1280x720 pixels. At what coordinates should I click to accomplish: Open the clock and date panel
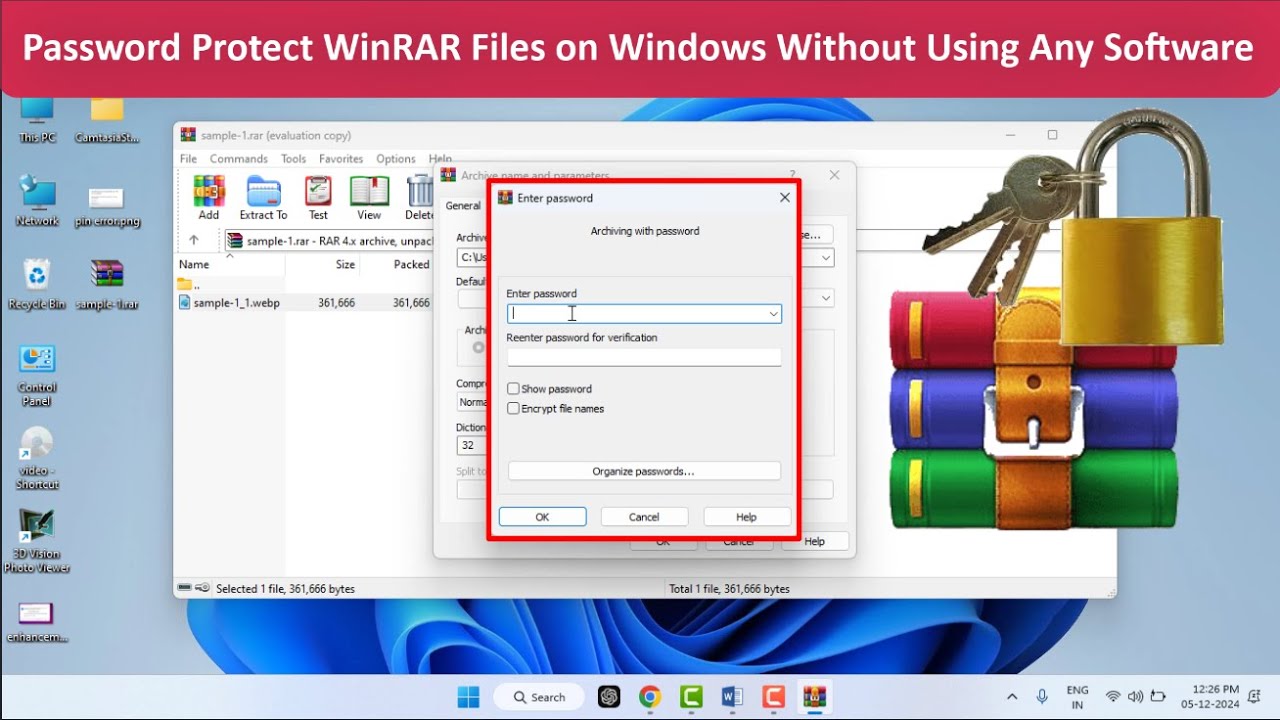[1210, 697]
